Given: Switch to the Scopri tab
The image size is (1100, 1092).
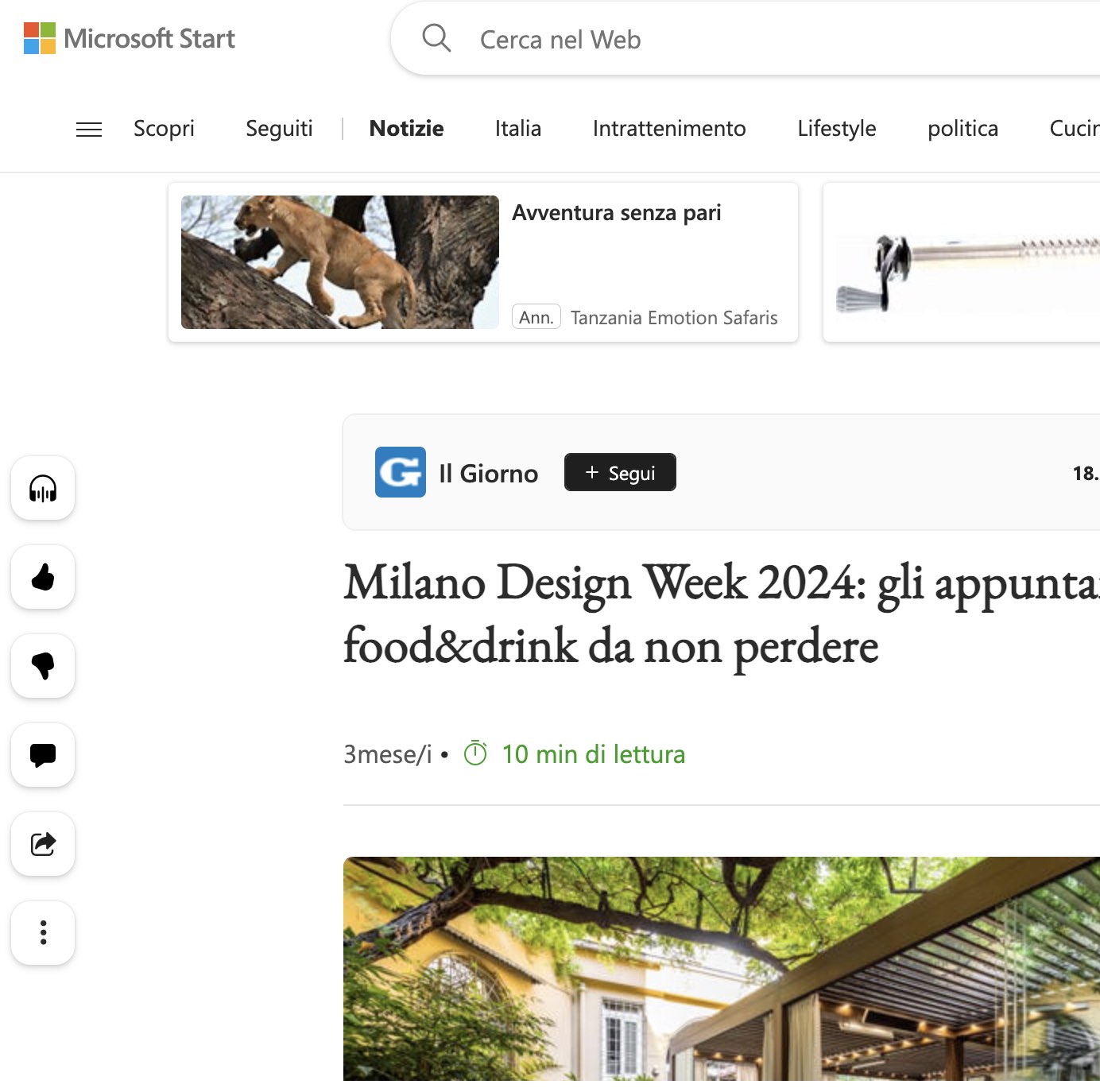Looking at the screenshot, I should (164, 129).
